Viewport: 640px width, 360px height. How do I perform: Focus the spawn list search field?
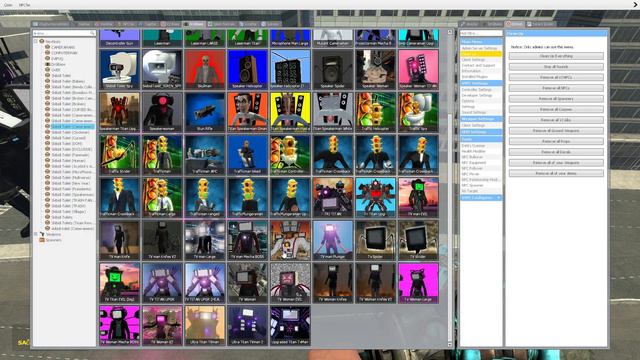click(64, 33)
